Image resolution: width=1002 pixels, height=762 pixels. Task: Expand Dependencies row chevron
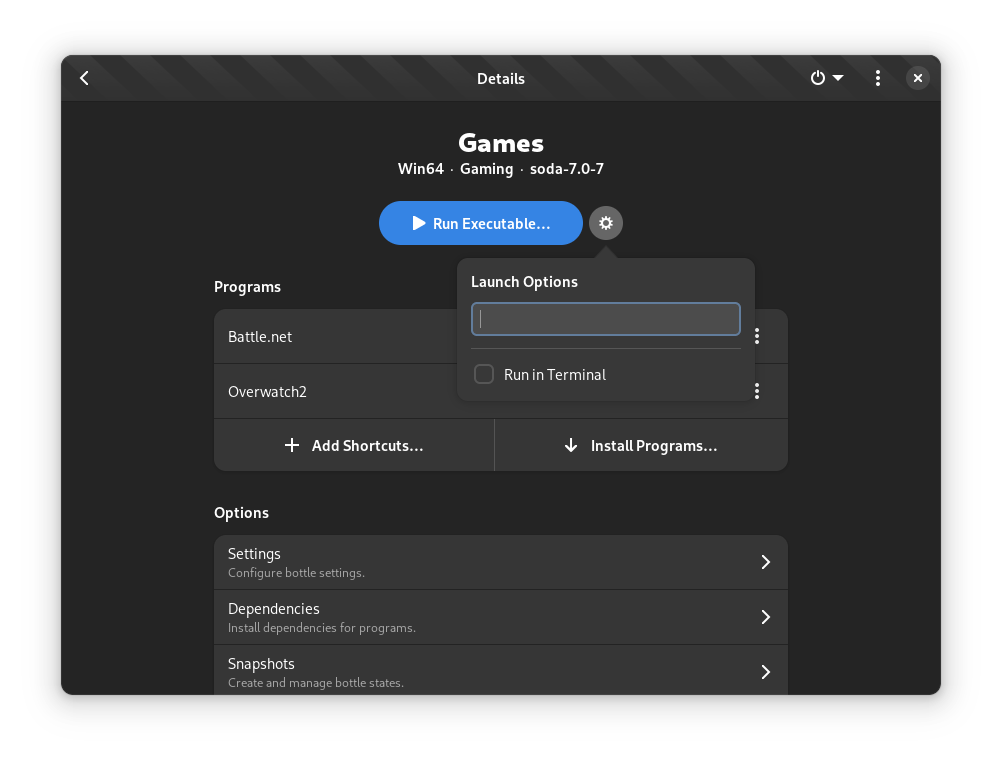click(x=765, y=617)
